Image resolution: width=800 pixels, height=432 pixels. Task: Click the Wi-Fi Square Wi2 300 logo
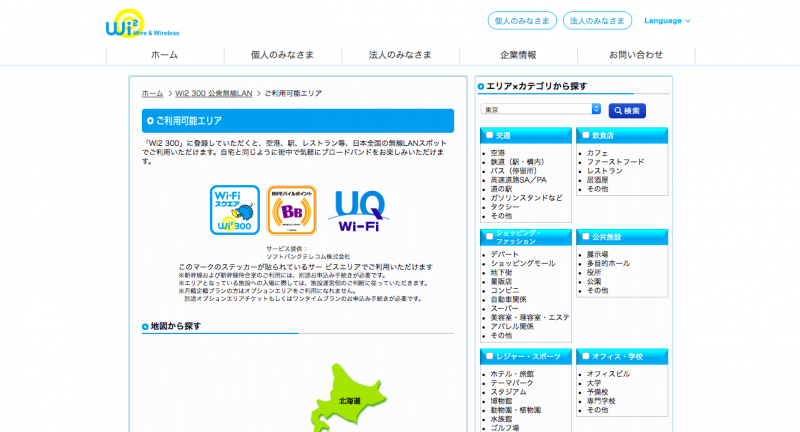(x=234, y=209)
